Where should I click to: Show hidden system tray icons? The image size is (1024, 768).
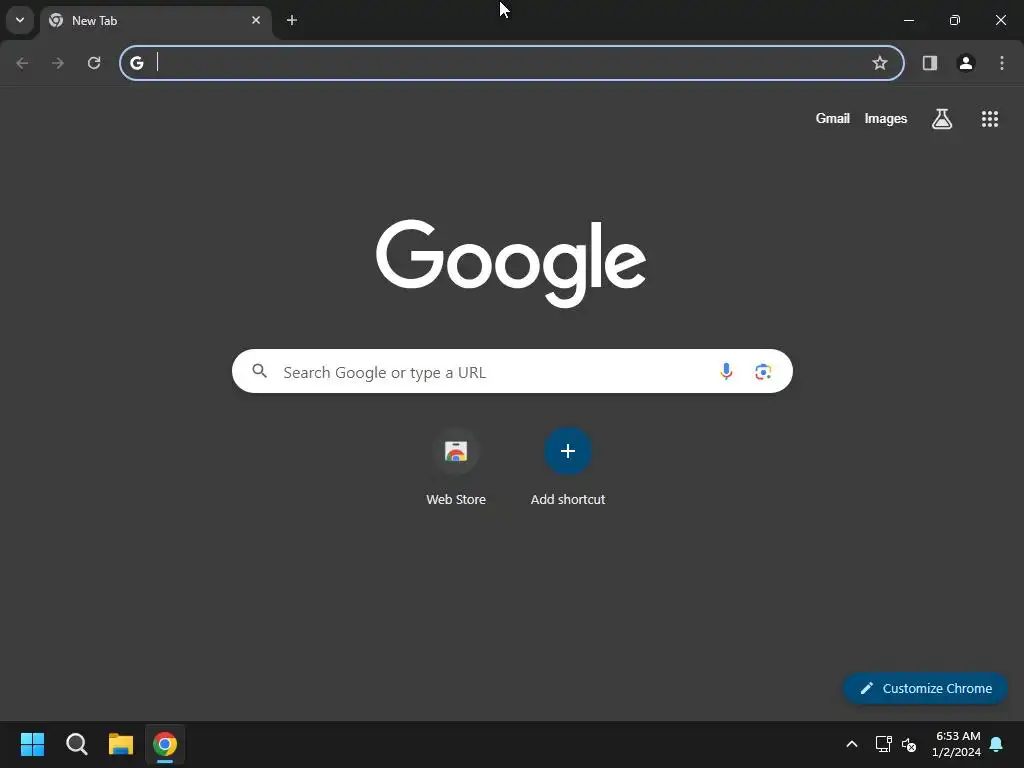(x=852, y=744)
